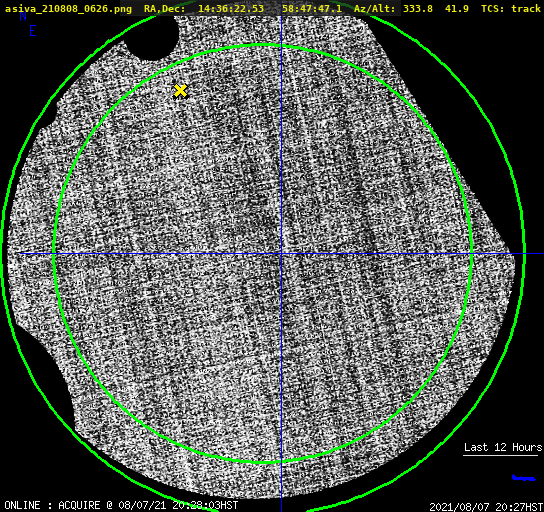Click the Dec value 58:47:47.1
The height and width of the screenshot is (512, 544).
(312, 8)
